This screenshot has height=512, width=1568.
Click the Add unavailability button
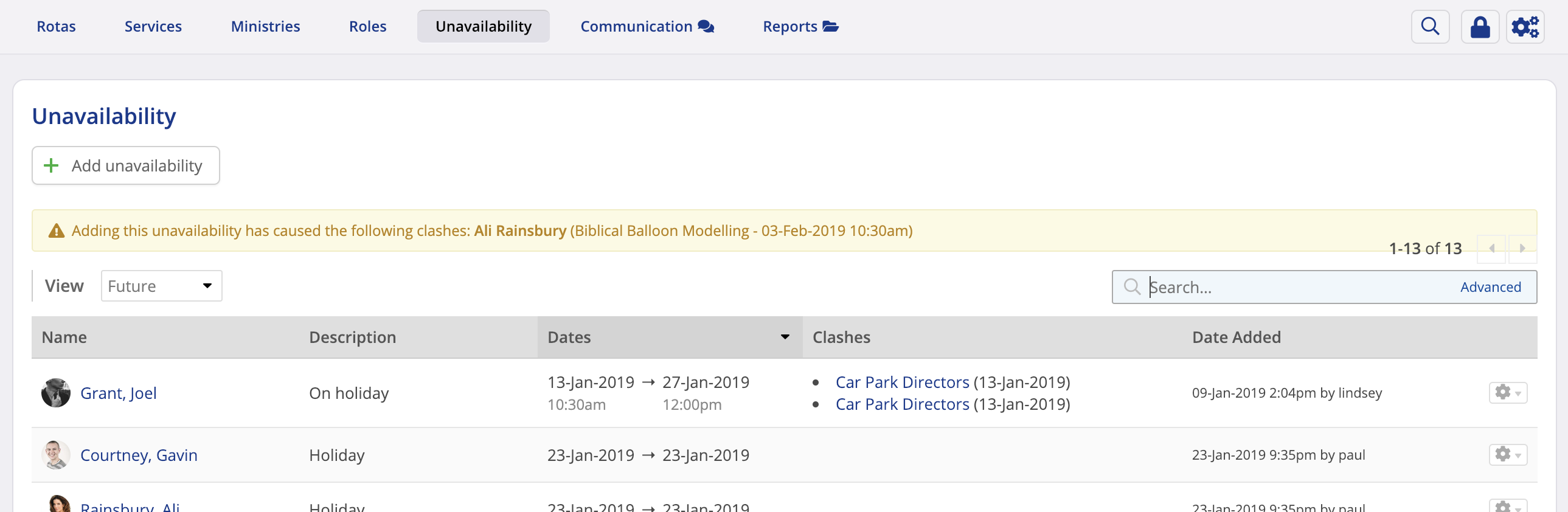point(126,165)
